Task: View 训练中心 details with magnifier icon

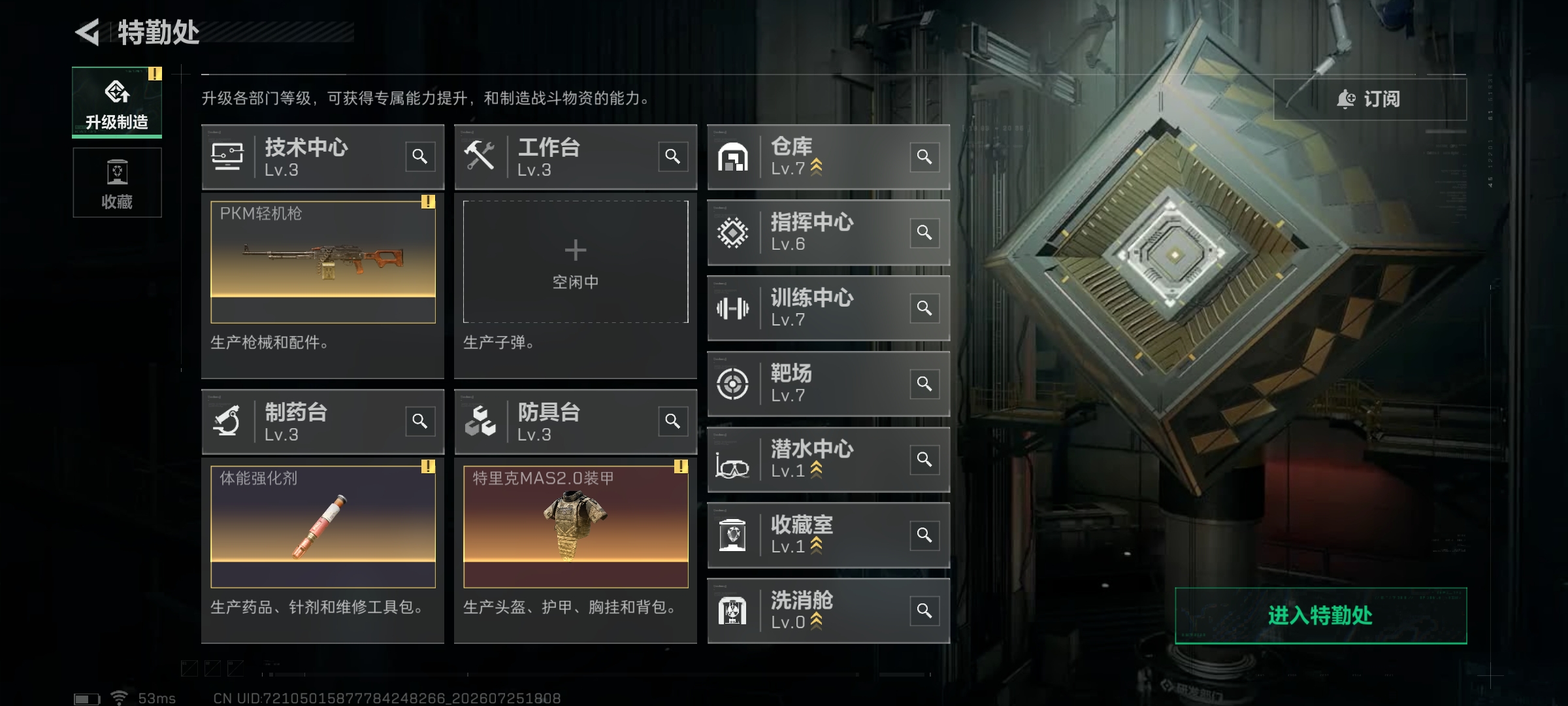Action: tap(924, 308)
